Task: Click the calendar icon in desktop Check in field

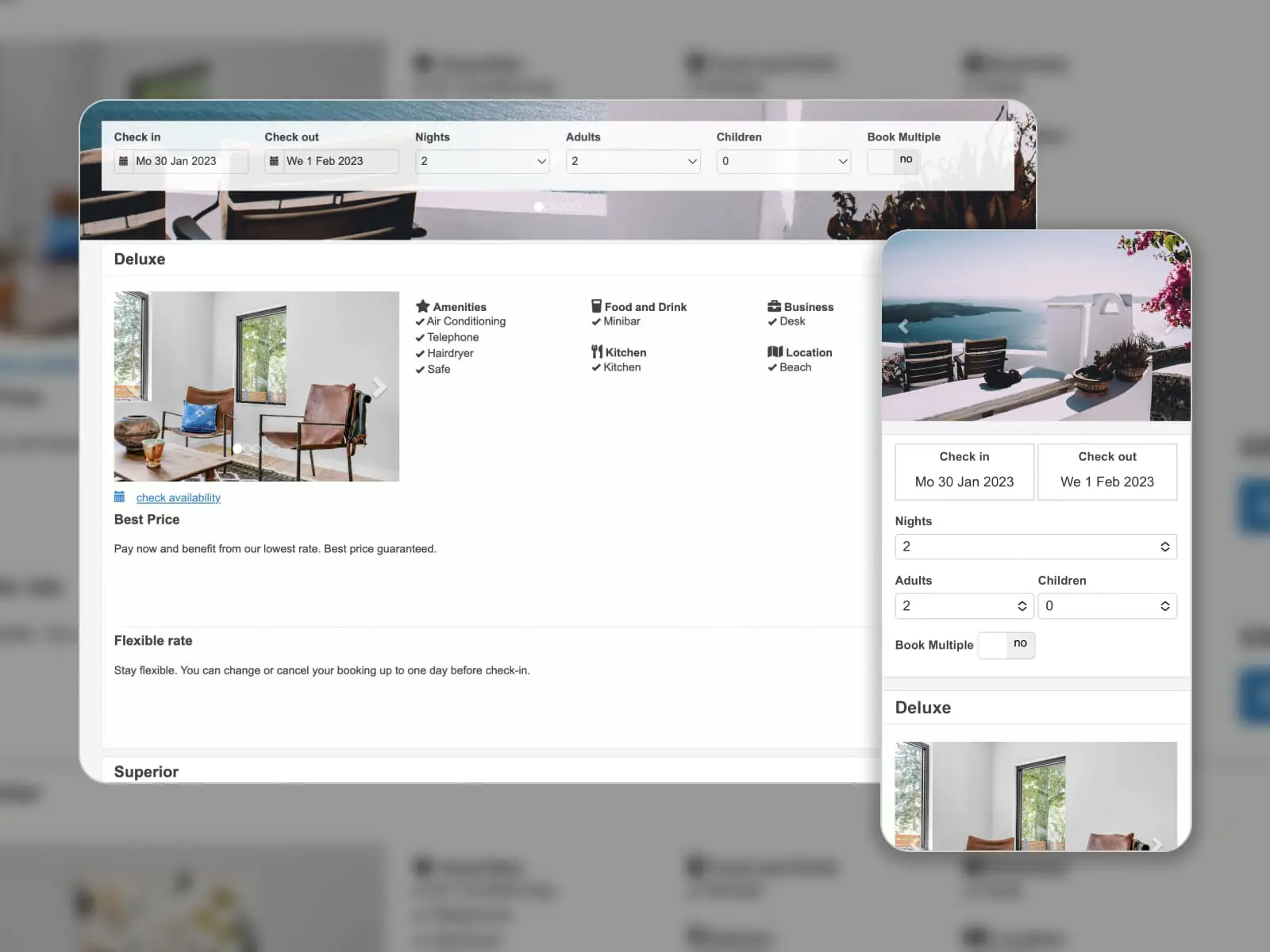Action: tap(123, 161)
